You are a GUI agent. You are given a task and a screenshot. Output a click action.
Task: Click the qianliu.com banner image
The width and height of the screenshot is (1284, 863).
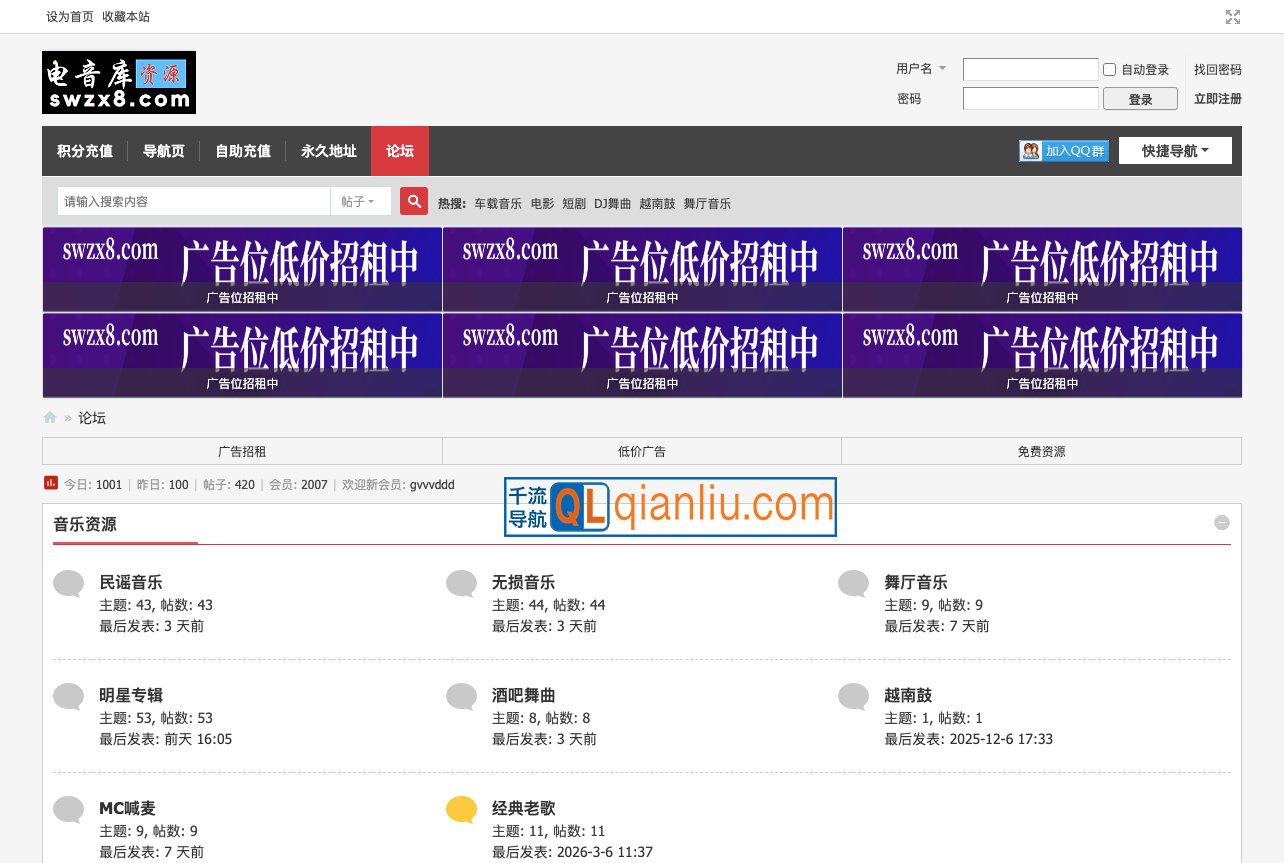click(x=670, y=507)
